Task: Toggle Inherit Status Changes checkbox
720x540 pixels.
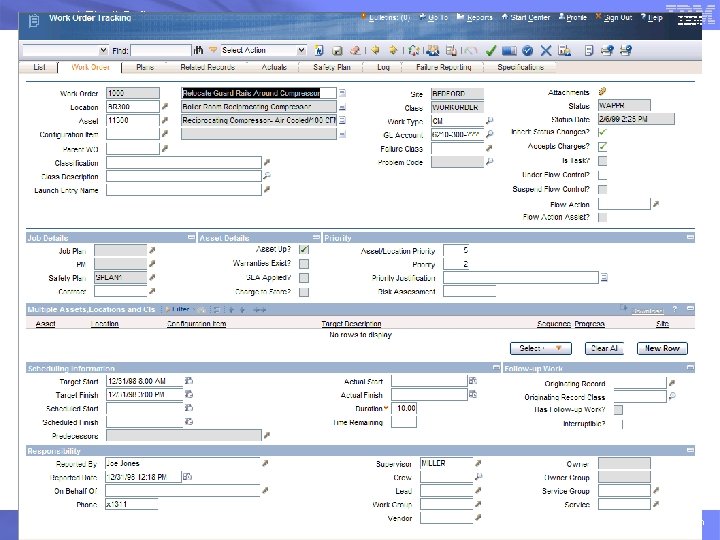Action: (602, 132)
